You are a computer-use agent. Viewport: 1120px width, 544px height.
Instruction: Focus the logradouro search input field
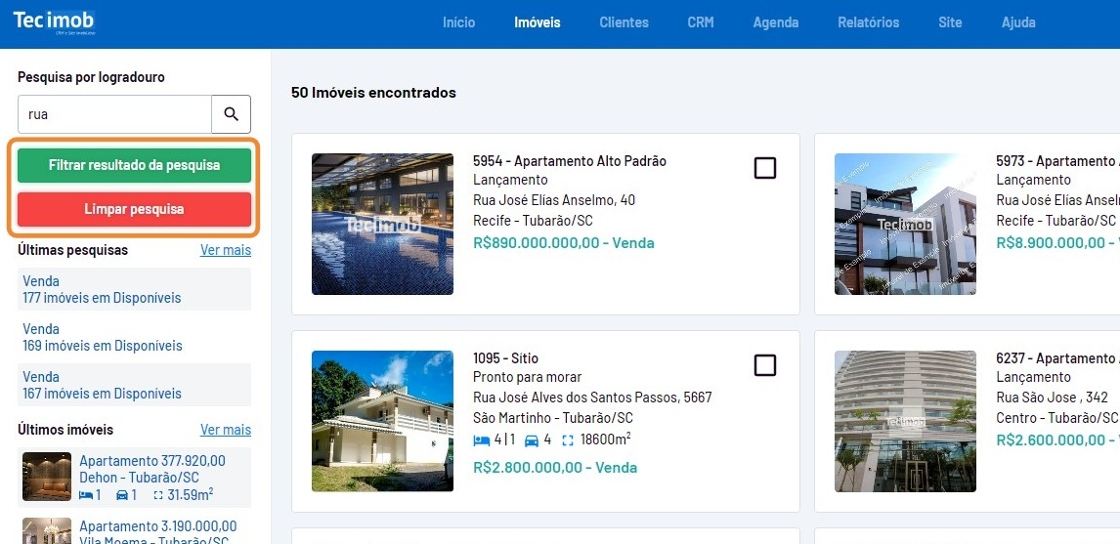coord(115,114)
